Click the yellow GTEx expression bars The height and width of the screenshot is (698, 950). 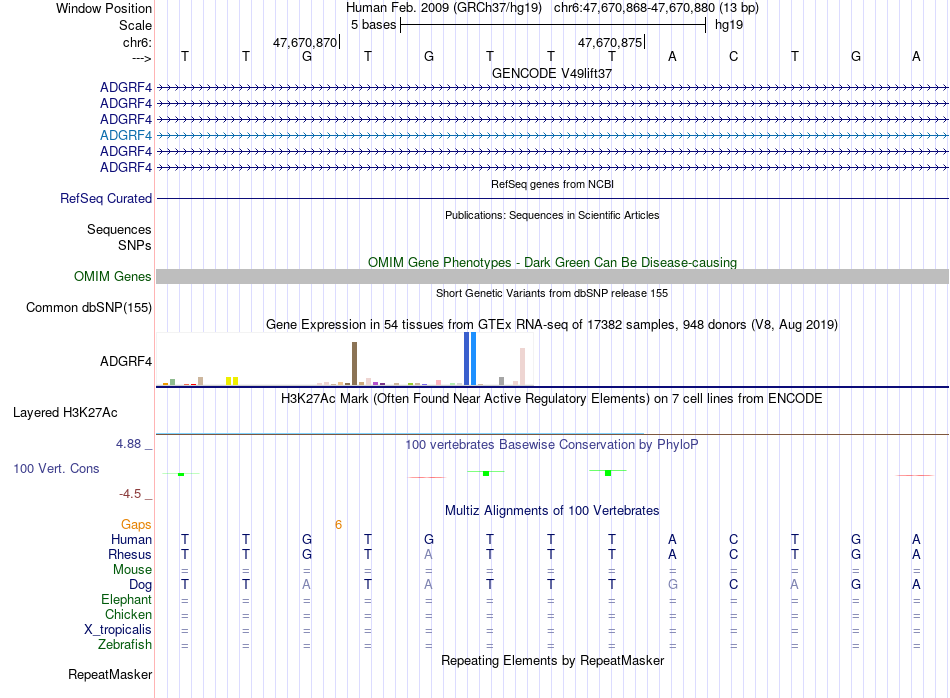coord(232,381)
